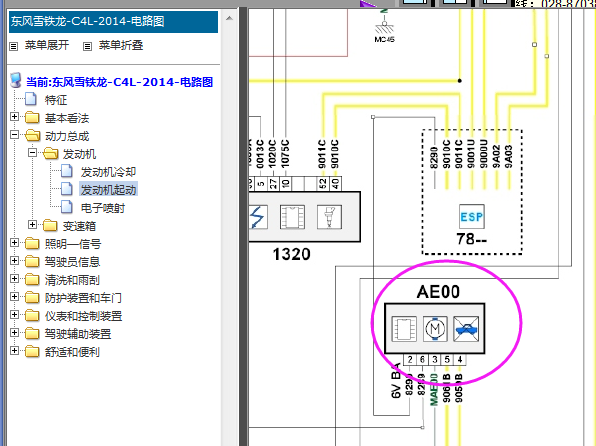The width and height of the screenshot is (596, 446).
Task: Open the 发动机冷却 diagram page
Action: click(108, 172)
